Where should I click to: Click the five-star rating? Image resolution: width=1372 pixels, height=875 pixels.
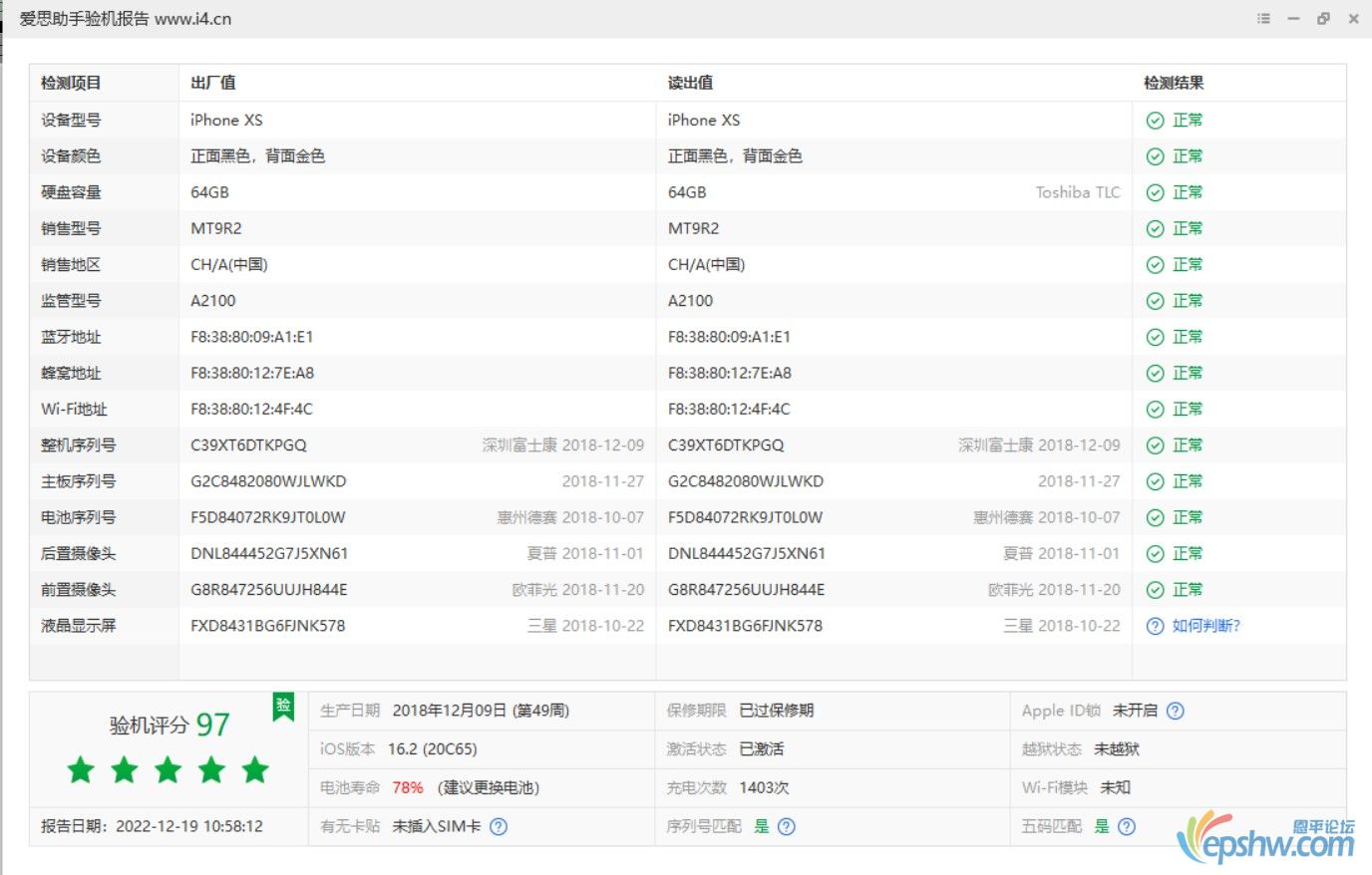[169, 769]
